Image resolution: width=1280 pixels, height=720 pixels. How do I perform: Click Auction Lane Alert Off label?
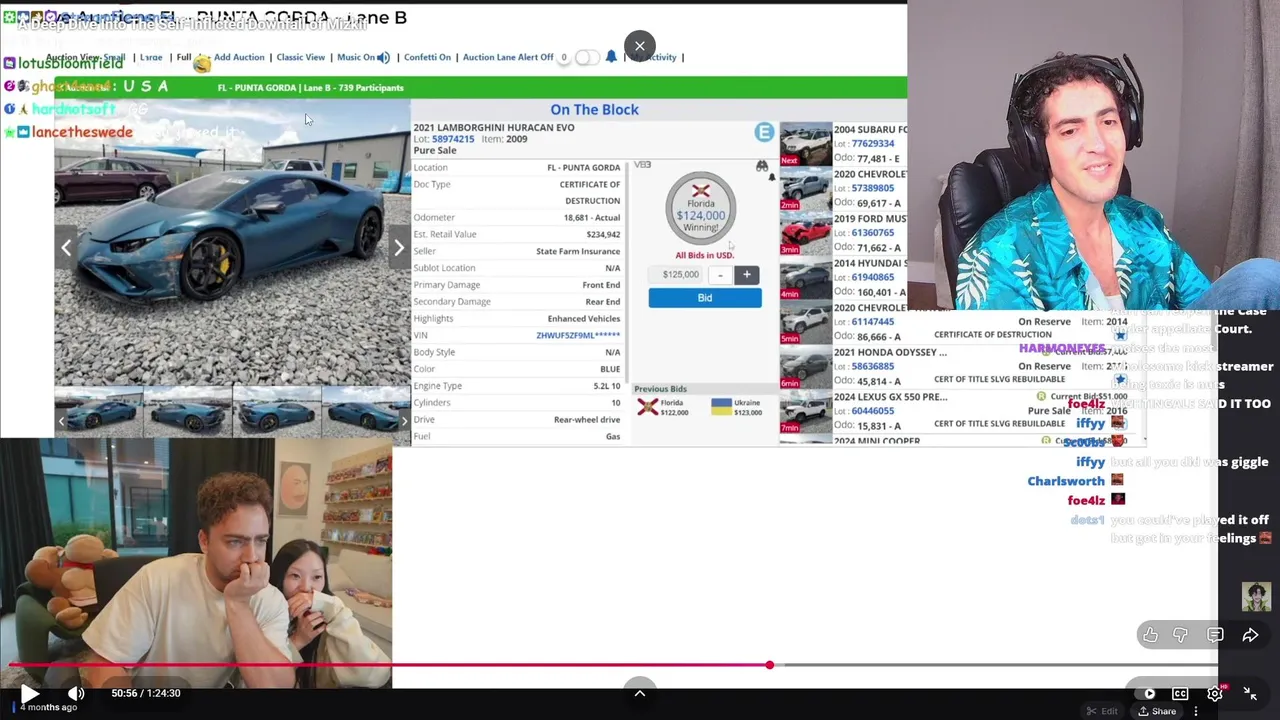[508, 57]
